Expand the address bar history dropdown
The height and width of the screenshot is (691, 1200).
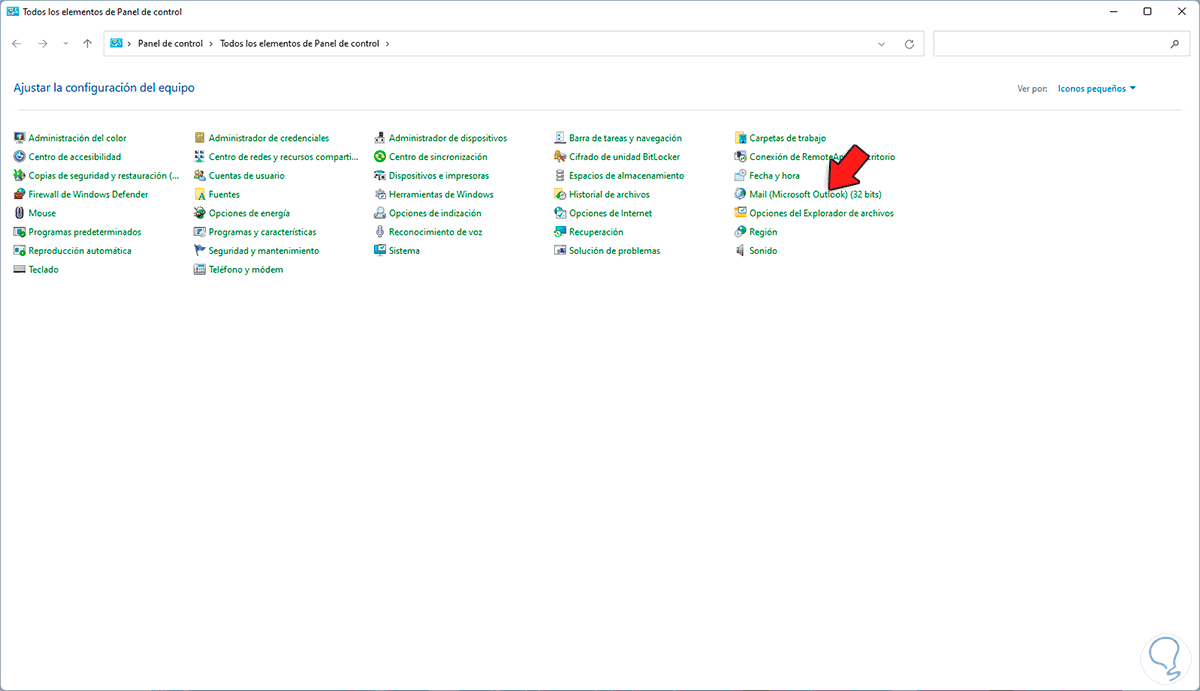coord(881,43)
